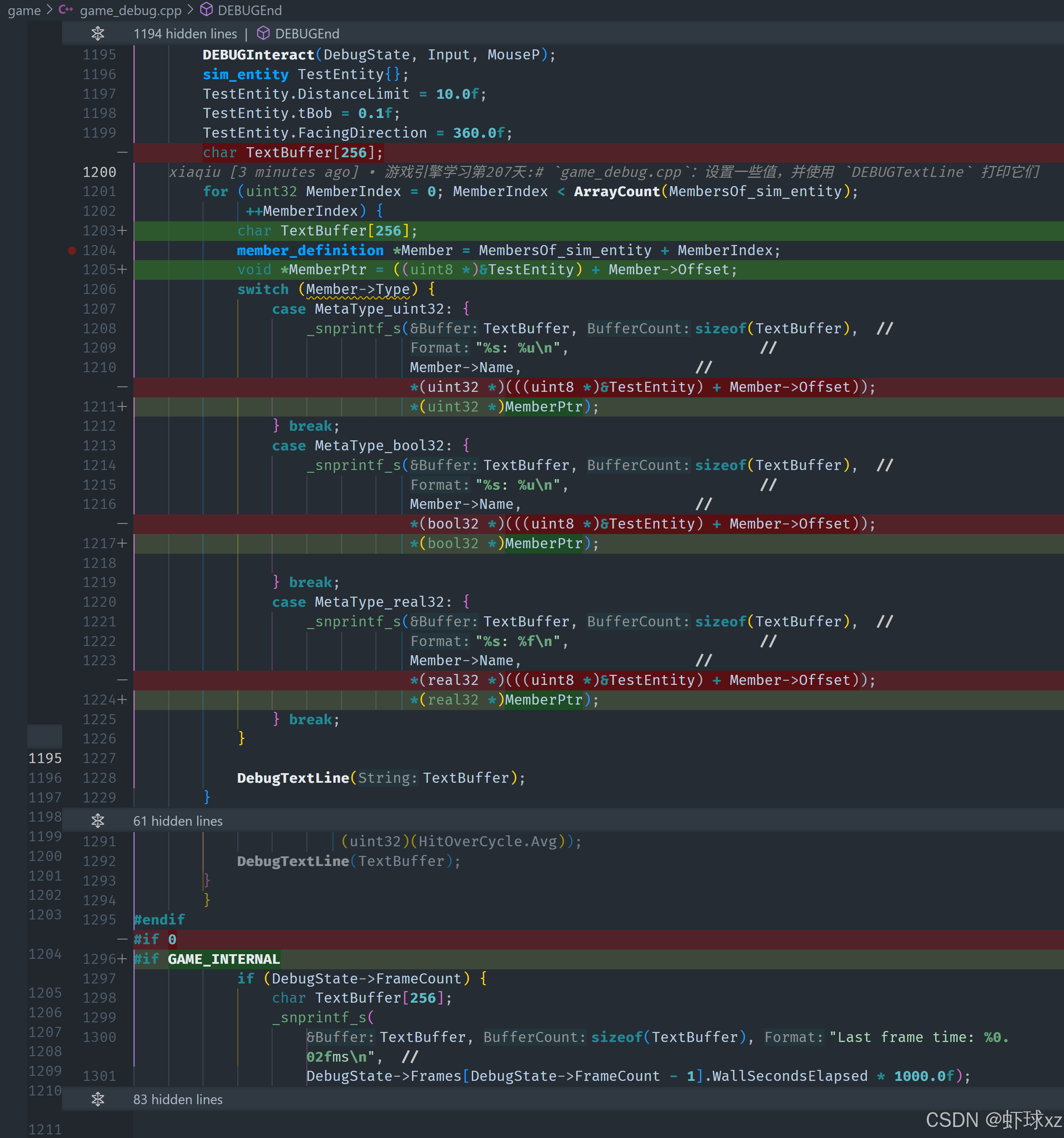Click unfold icon beside 1194 hidden lines
The height and width of the screenshot is (1138, 1064).
[98, 34]
